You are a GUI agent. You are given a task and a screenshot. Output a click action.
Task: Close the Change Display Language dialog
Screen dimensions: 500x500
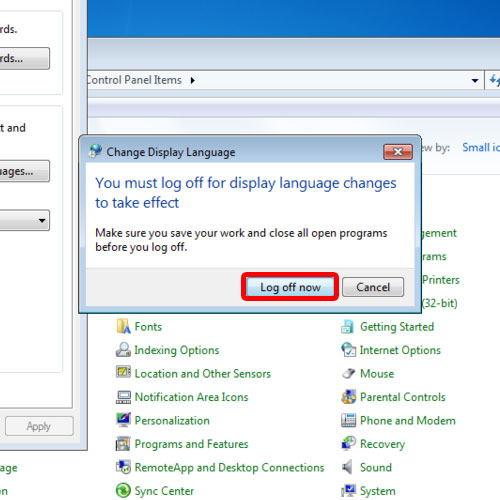click(x=398, y=152)
